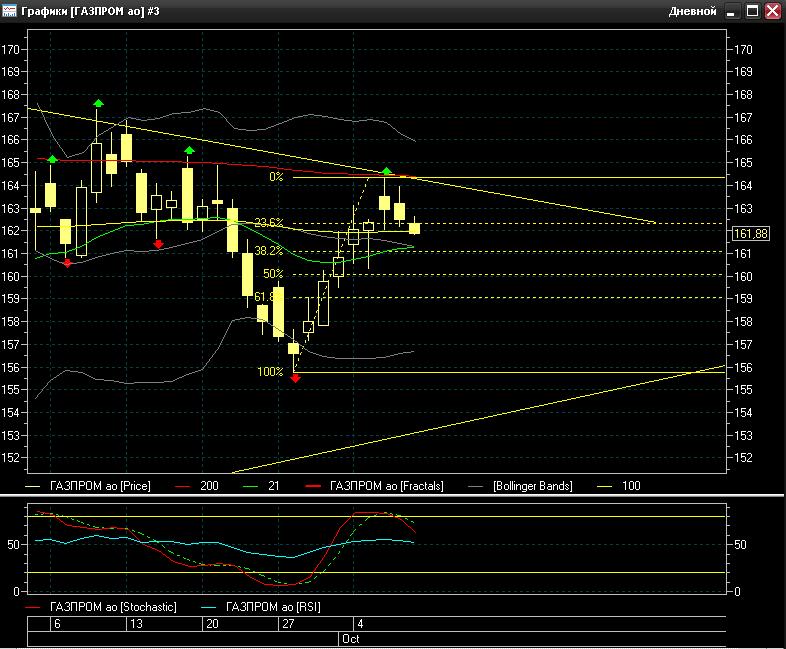This screenshot has height=649, width=786.
Task: Click the ГАЗПРОМ ао [Price] legend entry
Action: click(100, 486)
